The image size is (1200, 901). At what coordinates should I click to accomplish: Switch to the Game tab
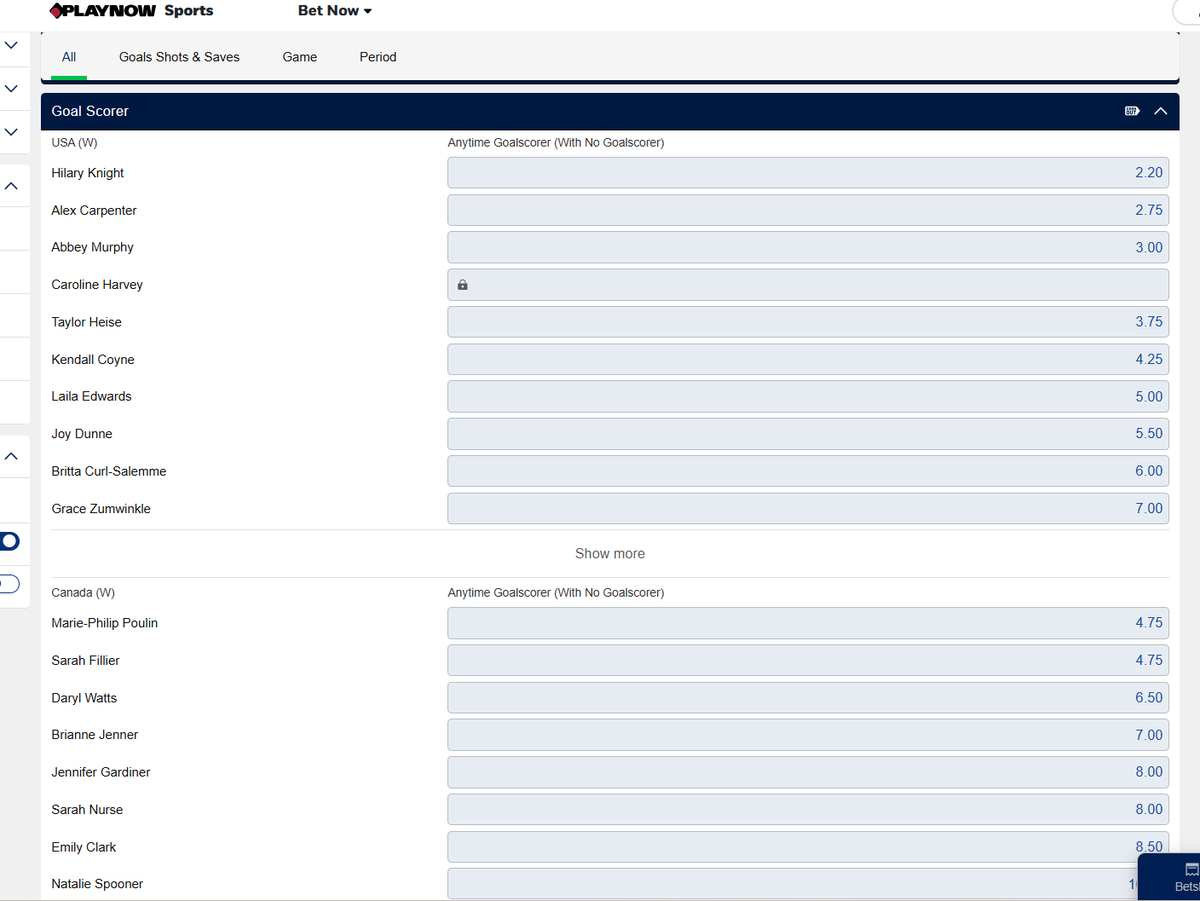click(x=300, y=57)
